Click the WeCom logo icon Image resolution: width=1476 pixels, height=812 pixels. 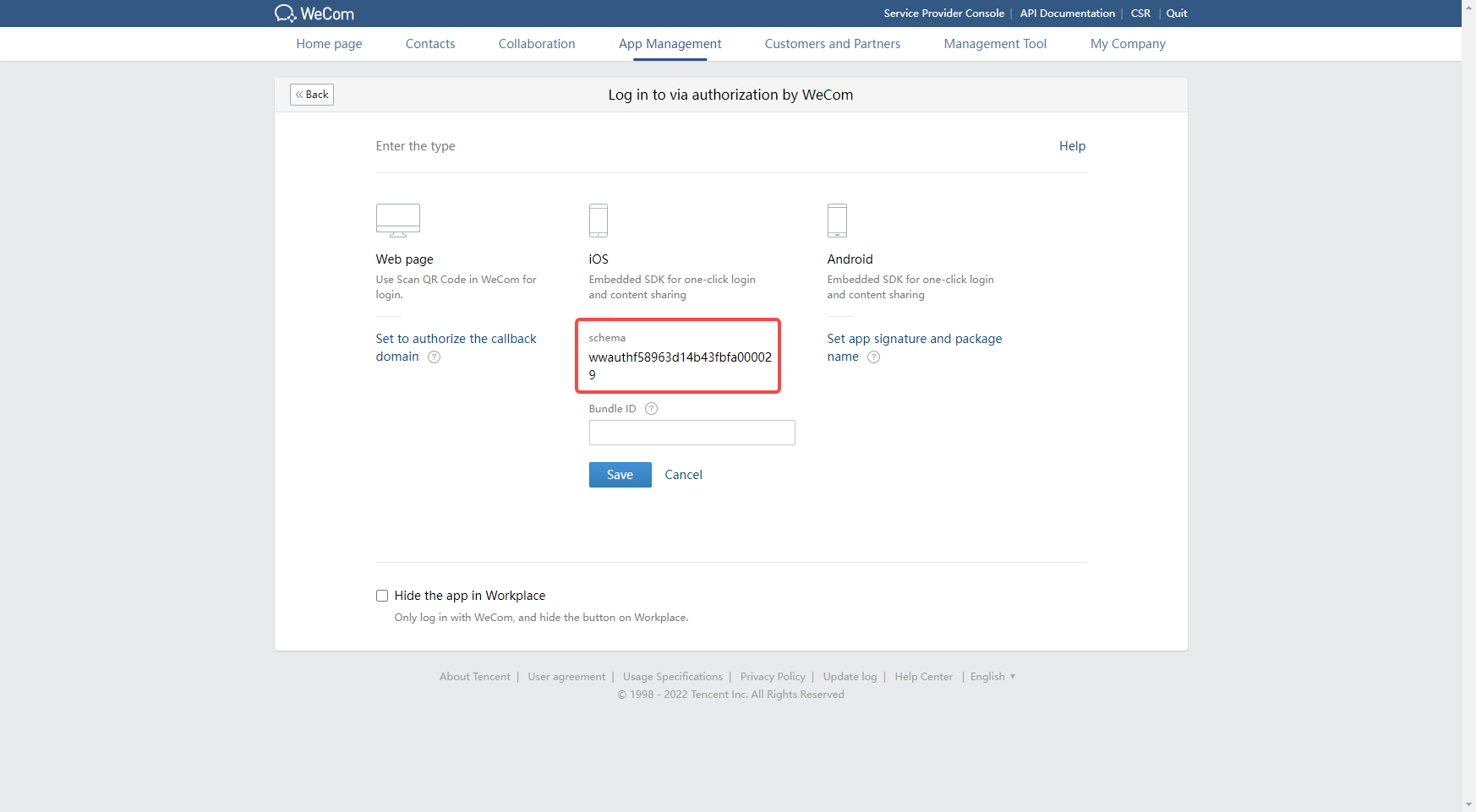point(287,13)
